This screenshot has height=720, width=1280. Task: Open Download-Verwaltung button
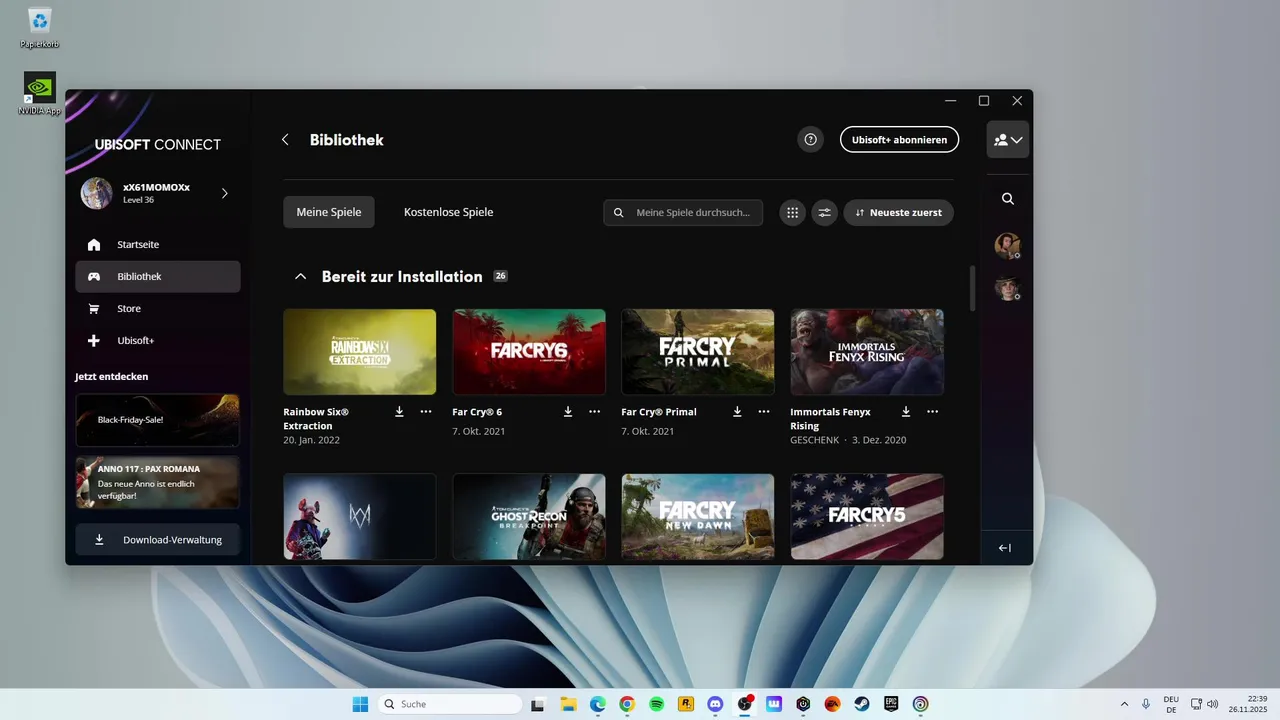pos(158,540)
